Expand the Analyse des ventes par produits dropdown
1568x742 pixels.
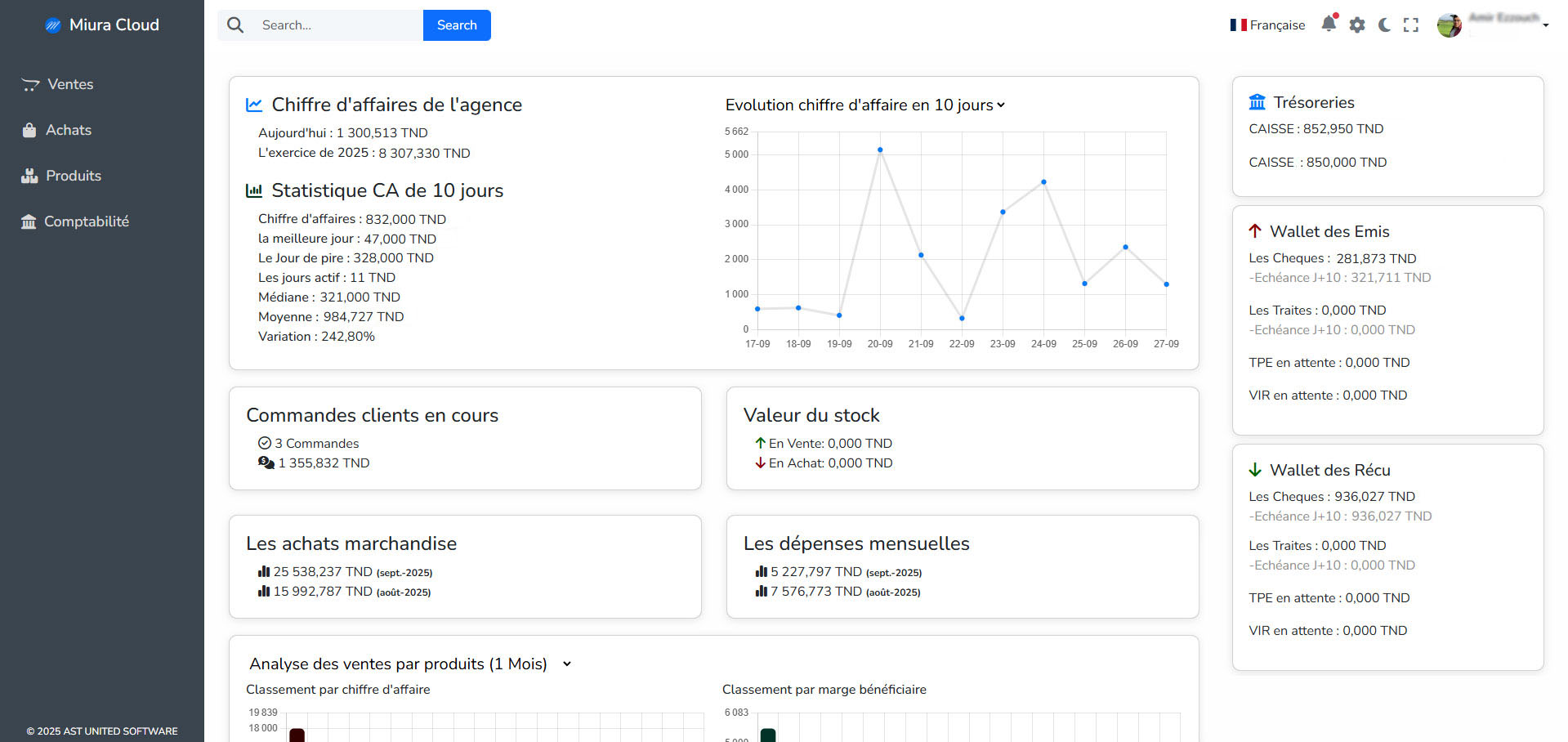click(x=567, y=664)
